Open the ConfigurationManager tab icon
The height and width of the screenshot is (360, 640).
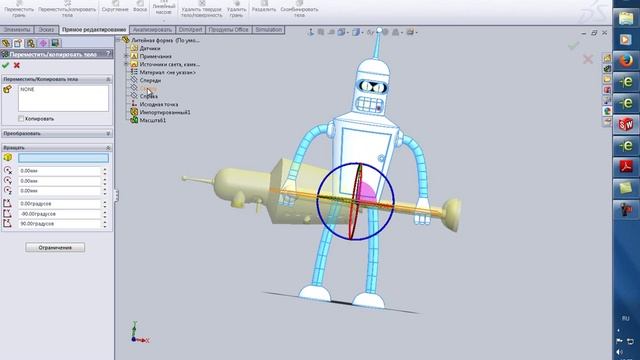(30, 43)
